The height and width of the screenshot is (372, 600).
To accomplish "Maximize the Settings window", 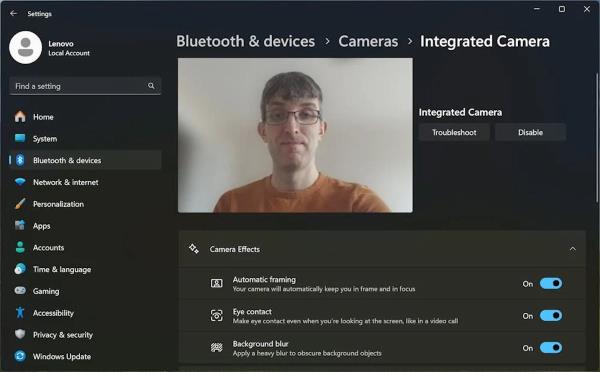I will click(x=562, y=9).
